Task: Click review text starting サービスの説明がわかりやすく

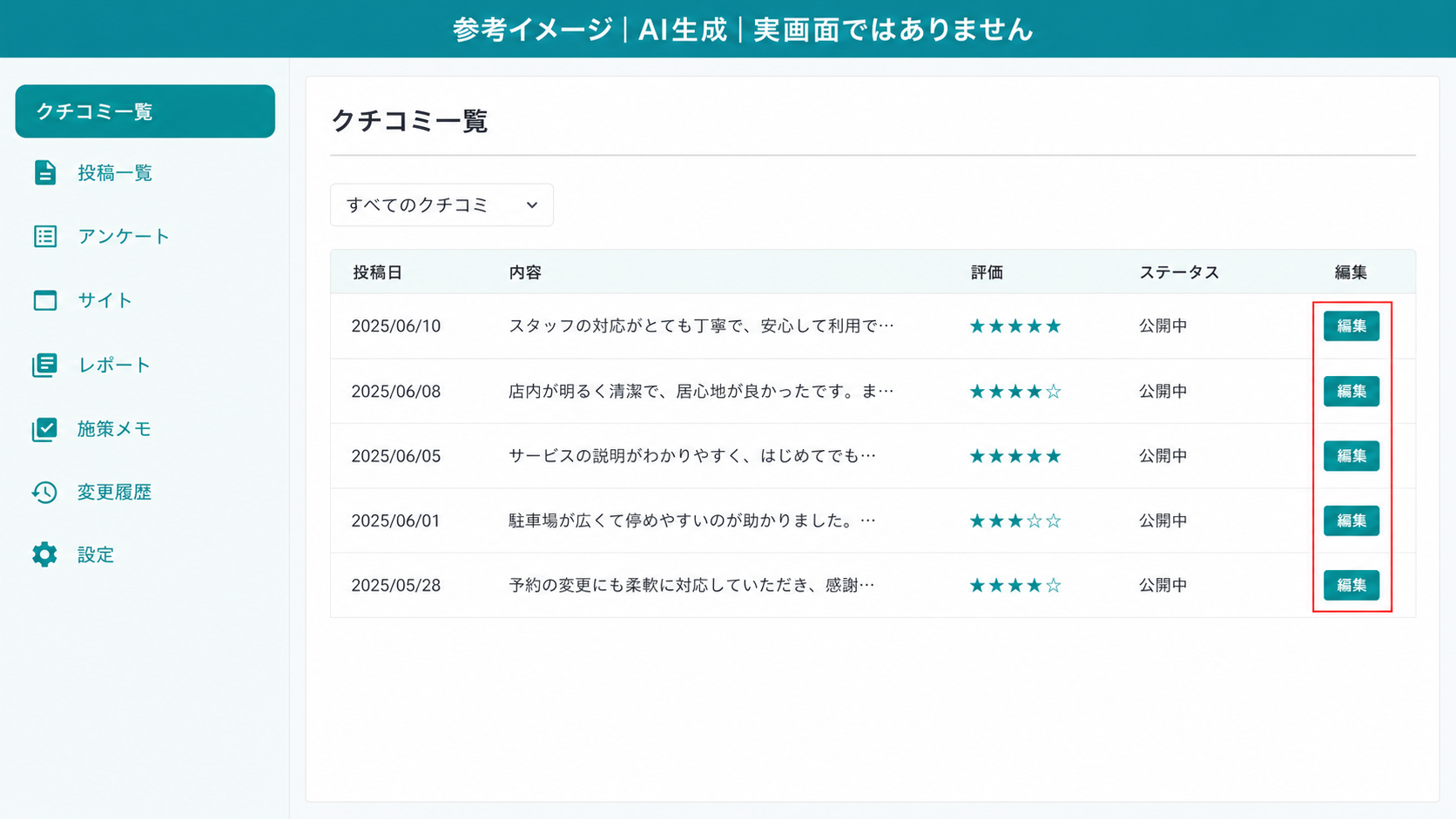Action: point(692,455)
